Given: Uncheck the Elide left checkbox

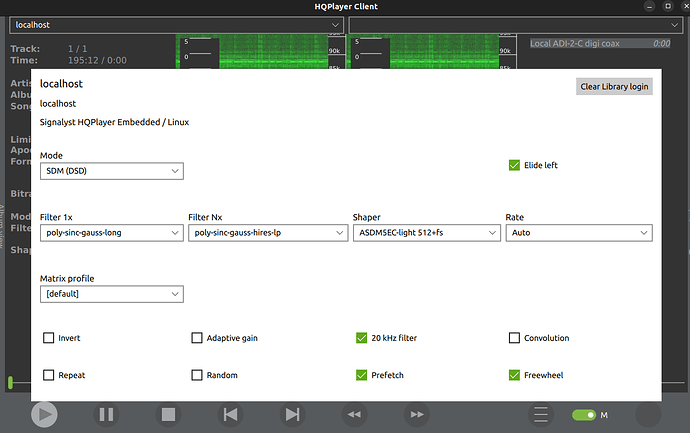Looking at the screenshot, I should [x=515, y=165].
